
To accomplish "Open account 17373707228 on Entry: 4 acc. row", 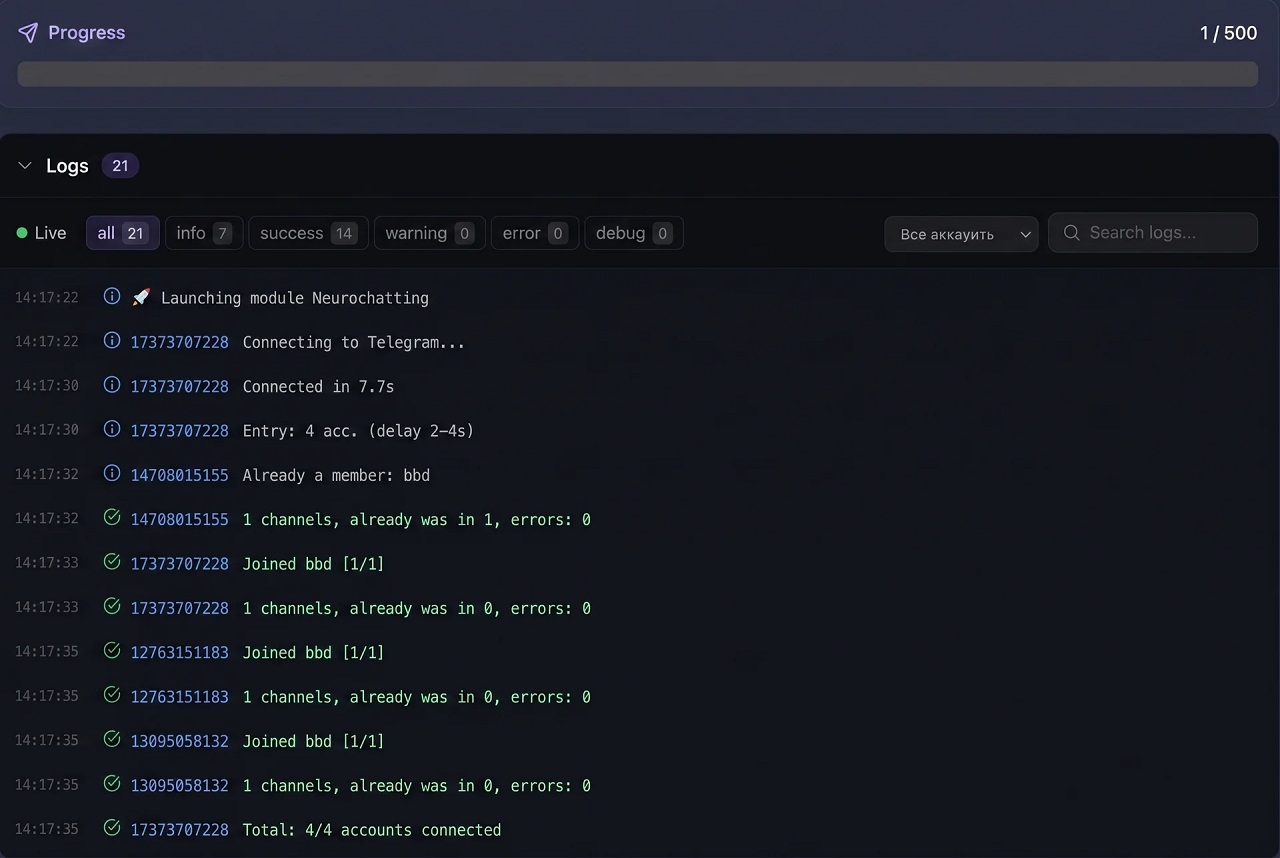I will click(x=180, y=431).
